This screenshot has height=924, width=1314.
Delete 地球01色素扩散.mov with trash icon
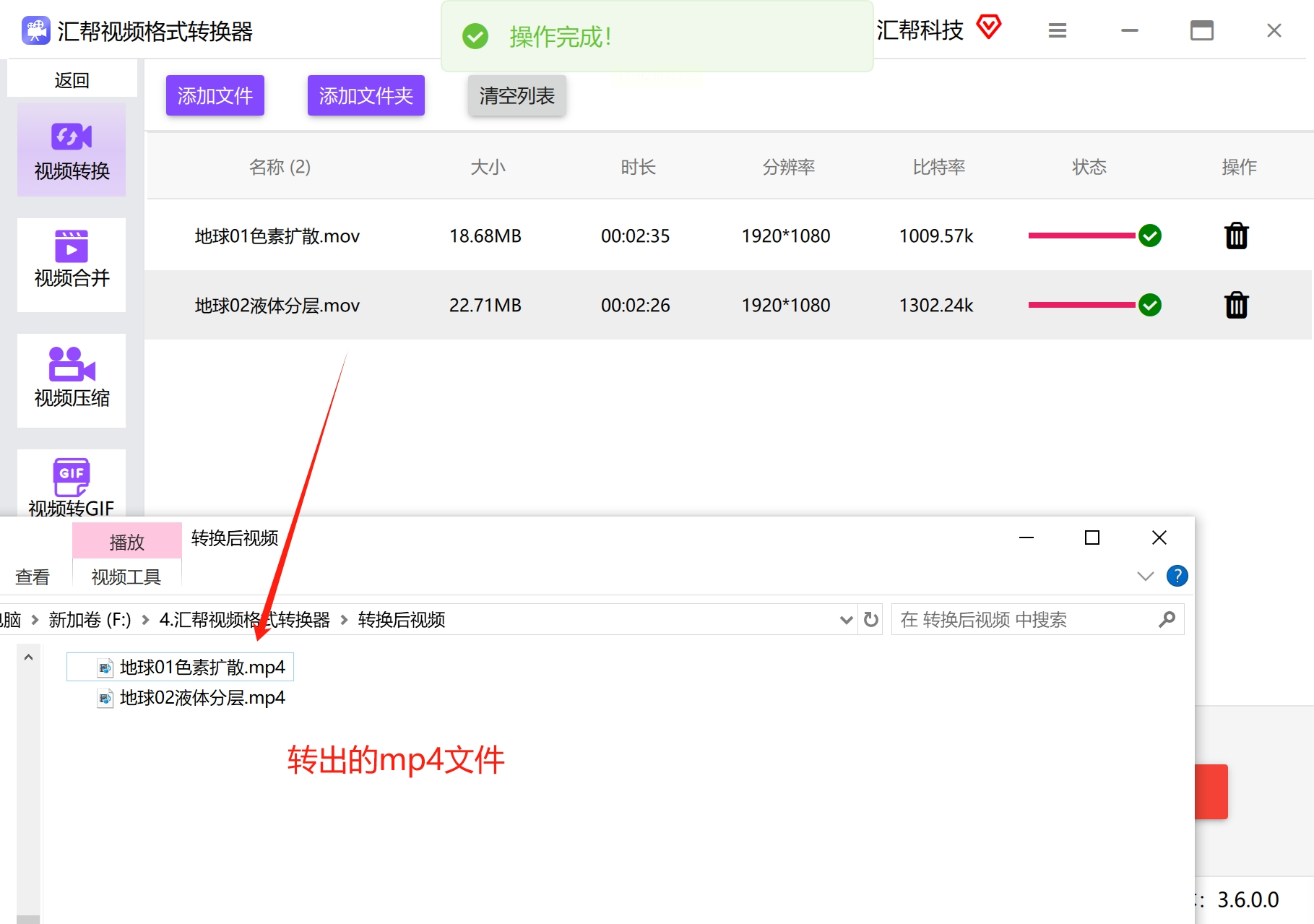tap(1236, 236)
